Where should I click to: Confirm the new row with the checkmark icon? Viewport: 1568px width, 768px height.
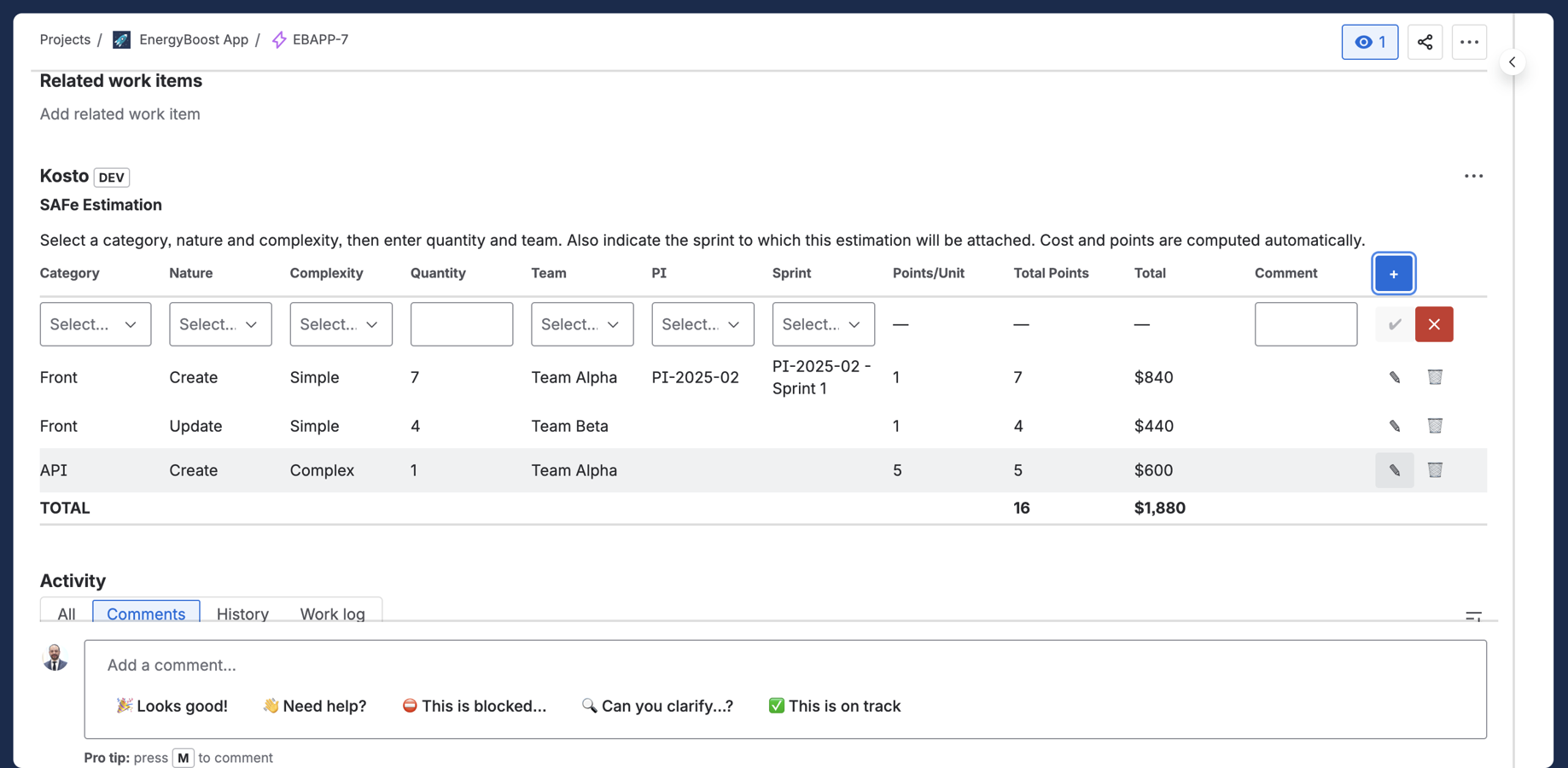tap(1393, 324)
